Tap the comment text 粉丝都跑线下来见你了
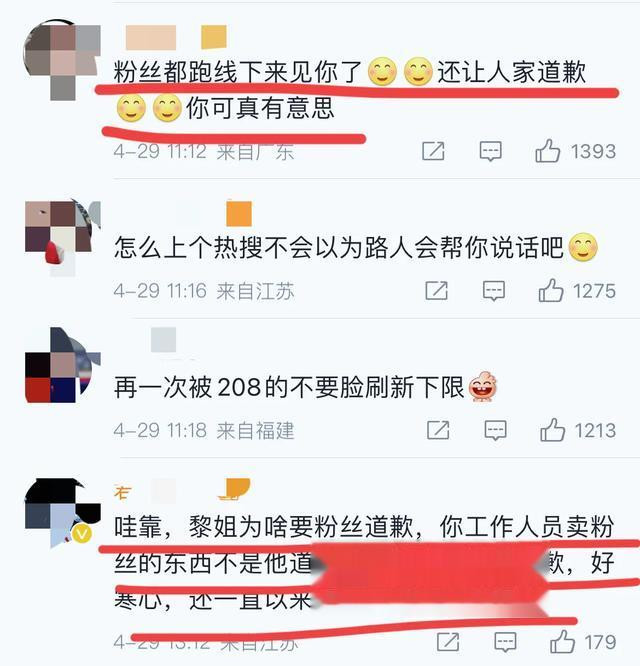This screenshot has width=640, height=666. [x=238, y=71]
